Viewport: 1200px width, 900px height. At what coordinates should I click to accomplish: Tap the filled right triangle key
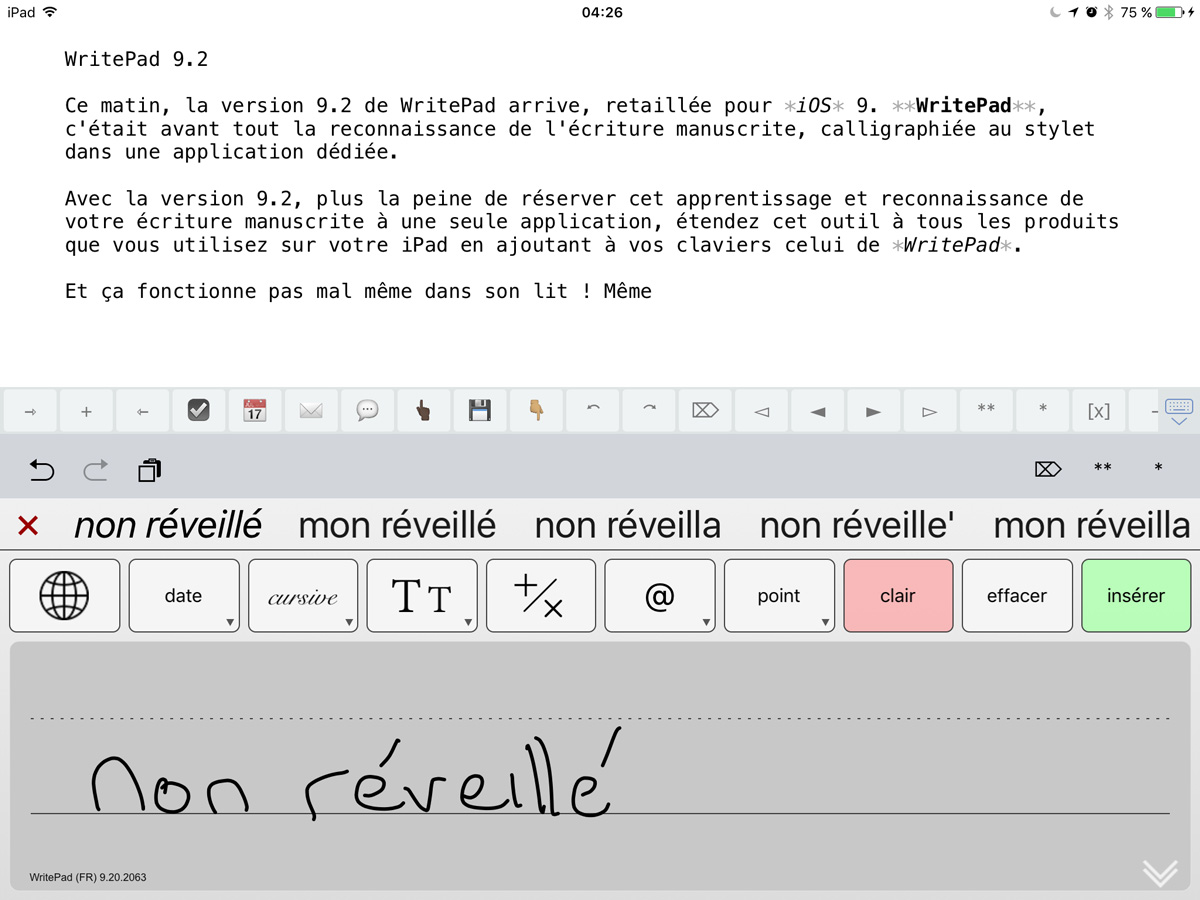(873, 411)
